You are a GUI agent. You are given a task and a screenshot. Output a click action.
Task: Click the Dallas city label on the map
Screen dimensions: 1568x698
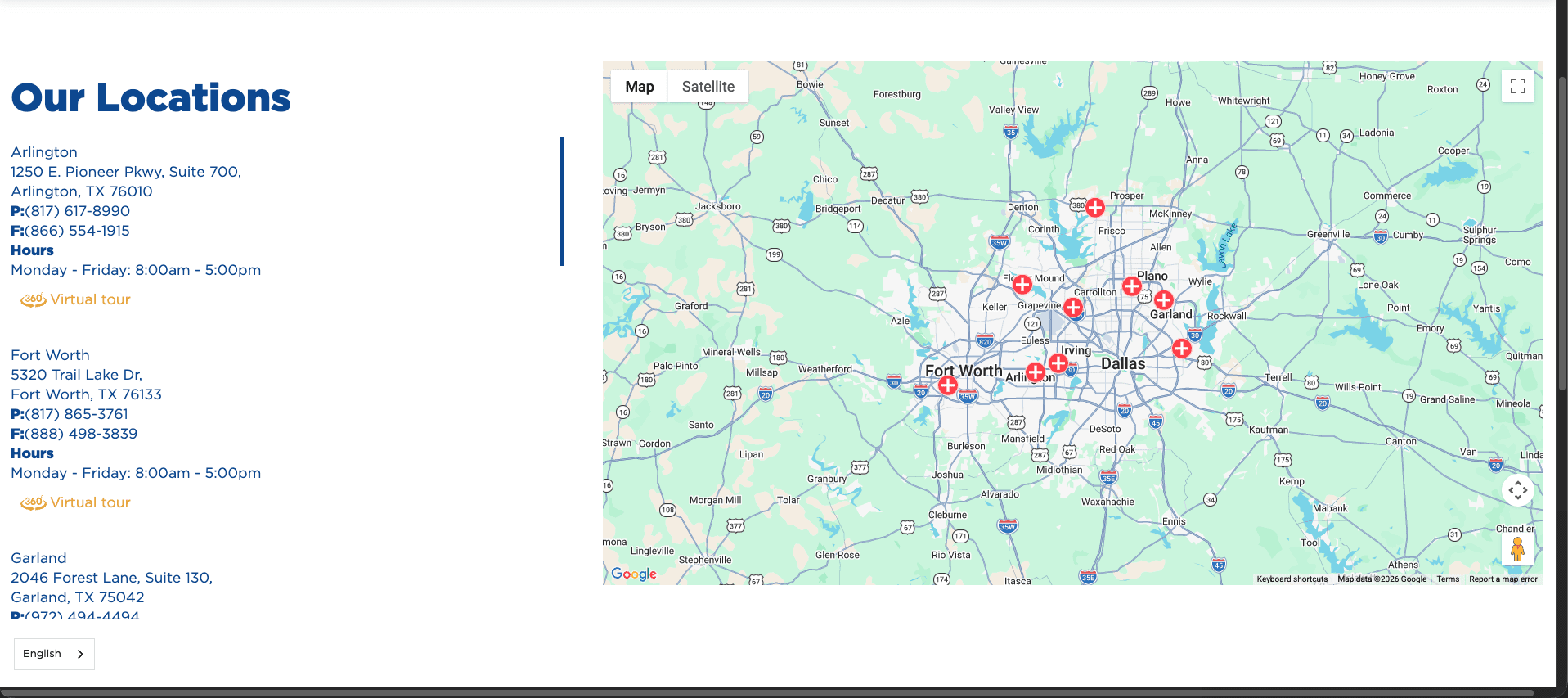(1123, 363)
